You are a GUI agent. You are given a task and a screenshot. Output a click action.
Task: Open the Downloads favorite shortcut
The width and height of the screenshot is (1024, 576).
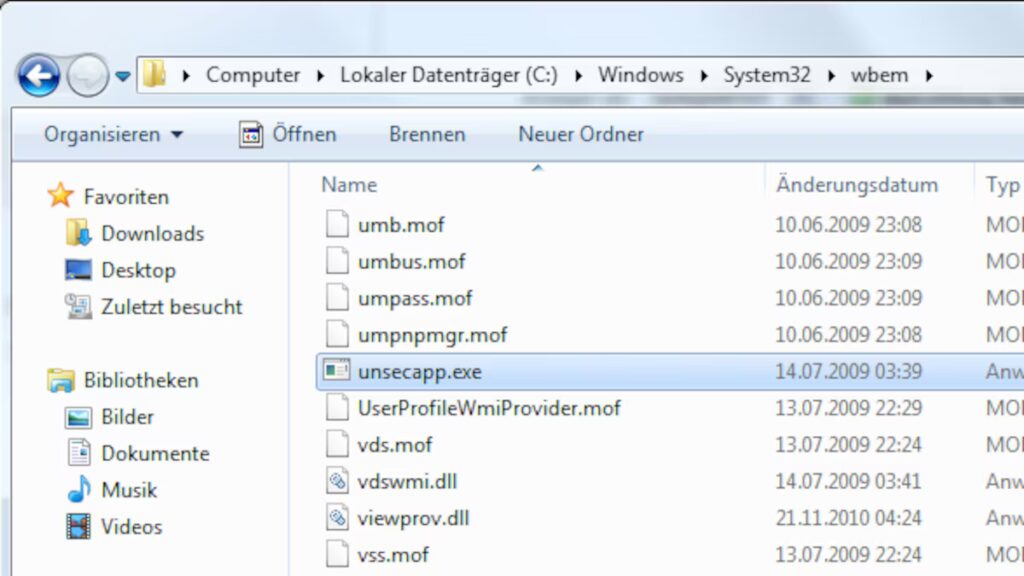click(x=150, y=233)
